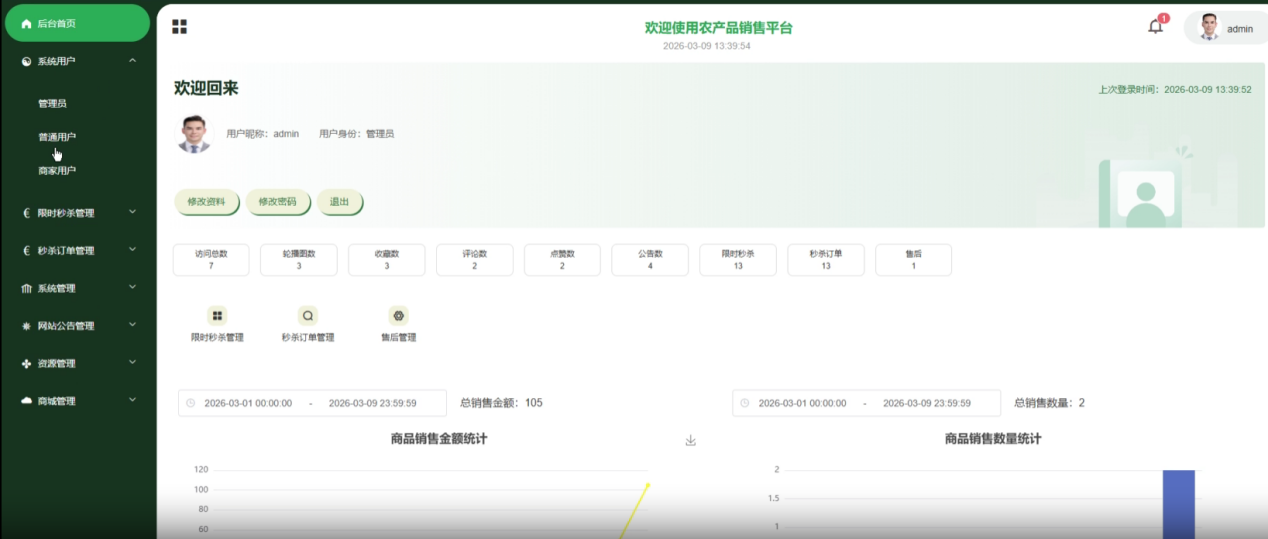Collapse the 系统用户 menu chevron
The image size is (1268, 539).
tap(132, 61)
